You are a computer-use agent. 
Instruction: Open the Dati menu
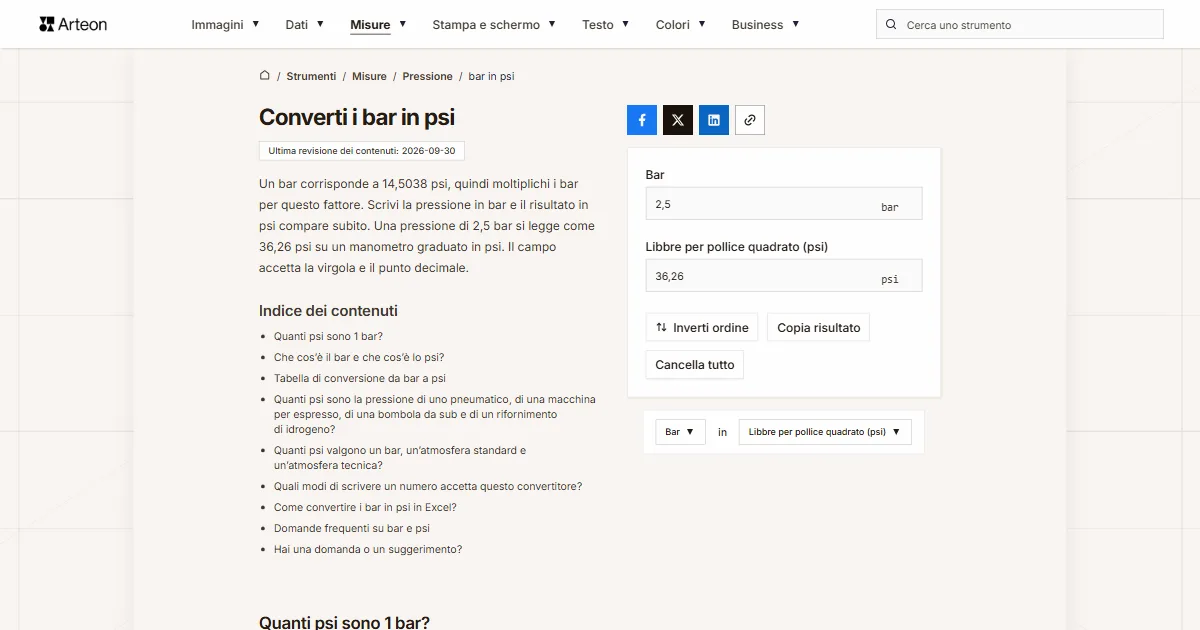(x=304, y=24)
